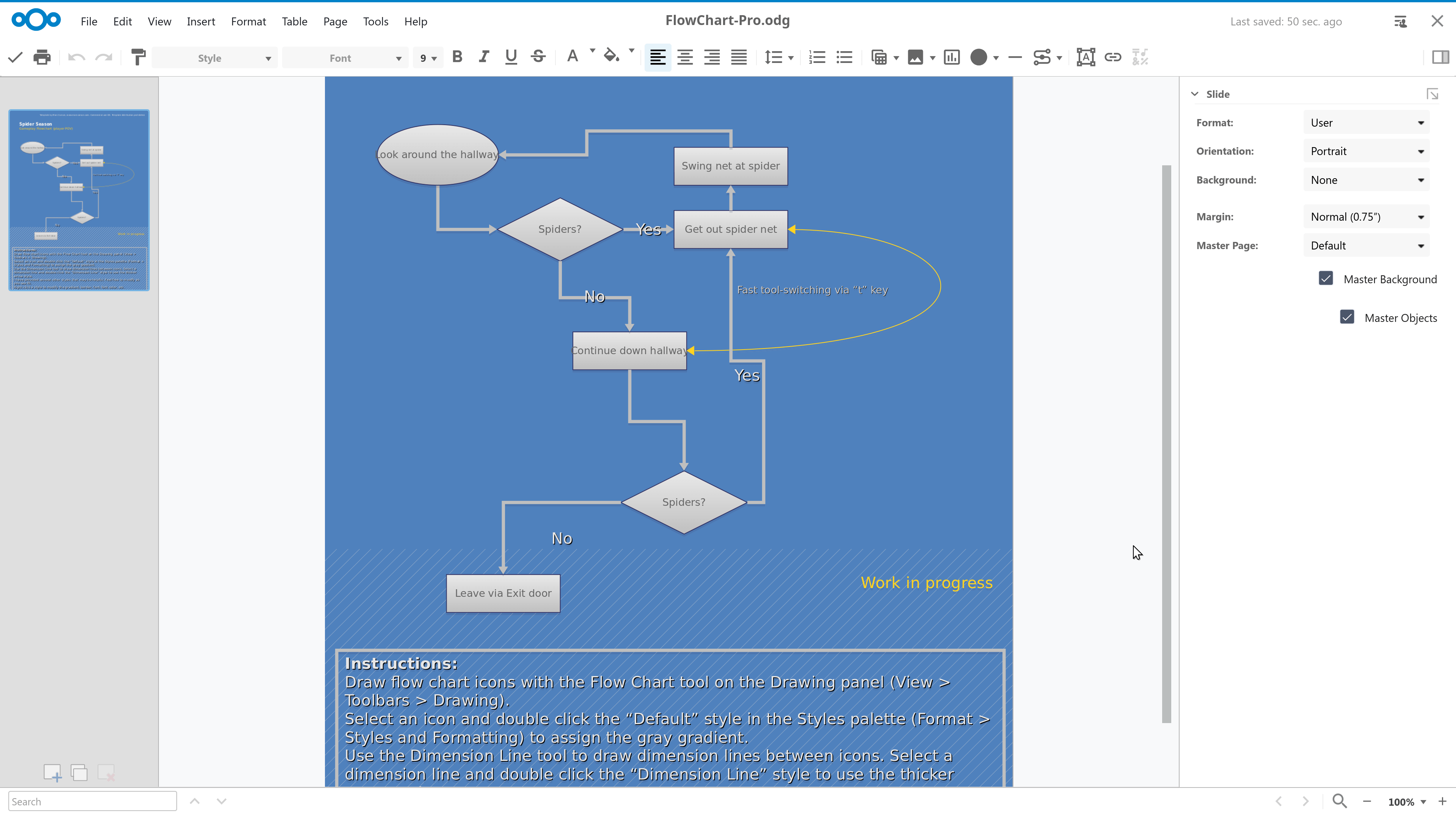
Task: Toggle Master Objects checkbox
Action: tap(1347, 317)
